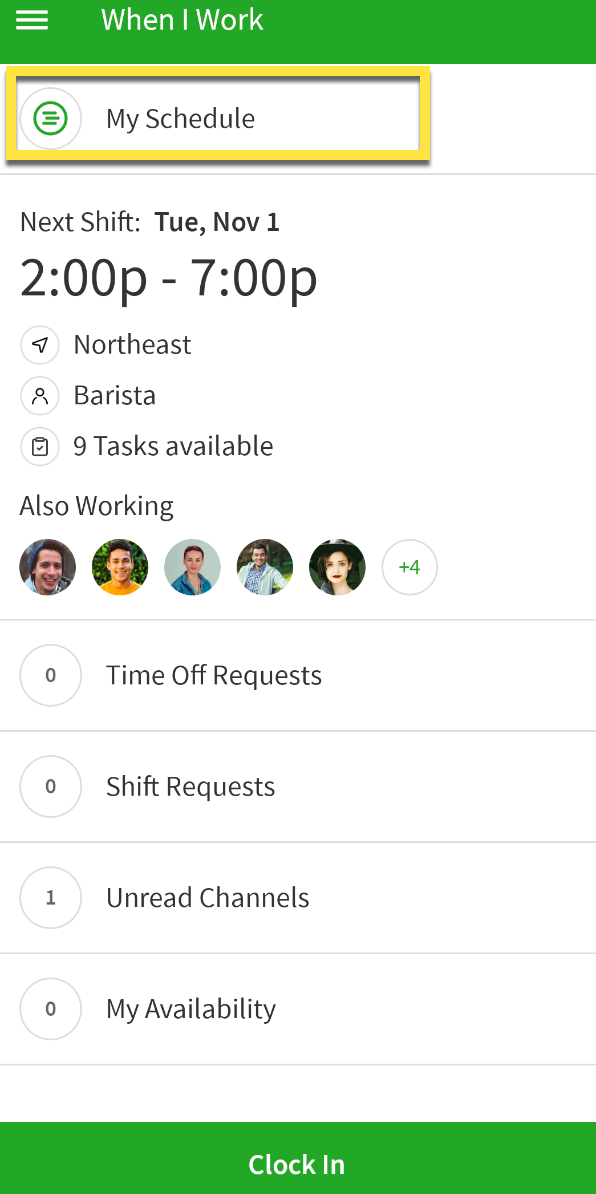Tap the My Schedule list icon

click(50, 118)
